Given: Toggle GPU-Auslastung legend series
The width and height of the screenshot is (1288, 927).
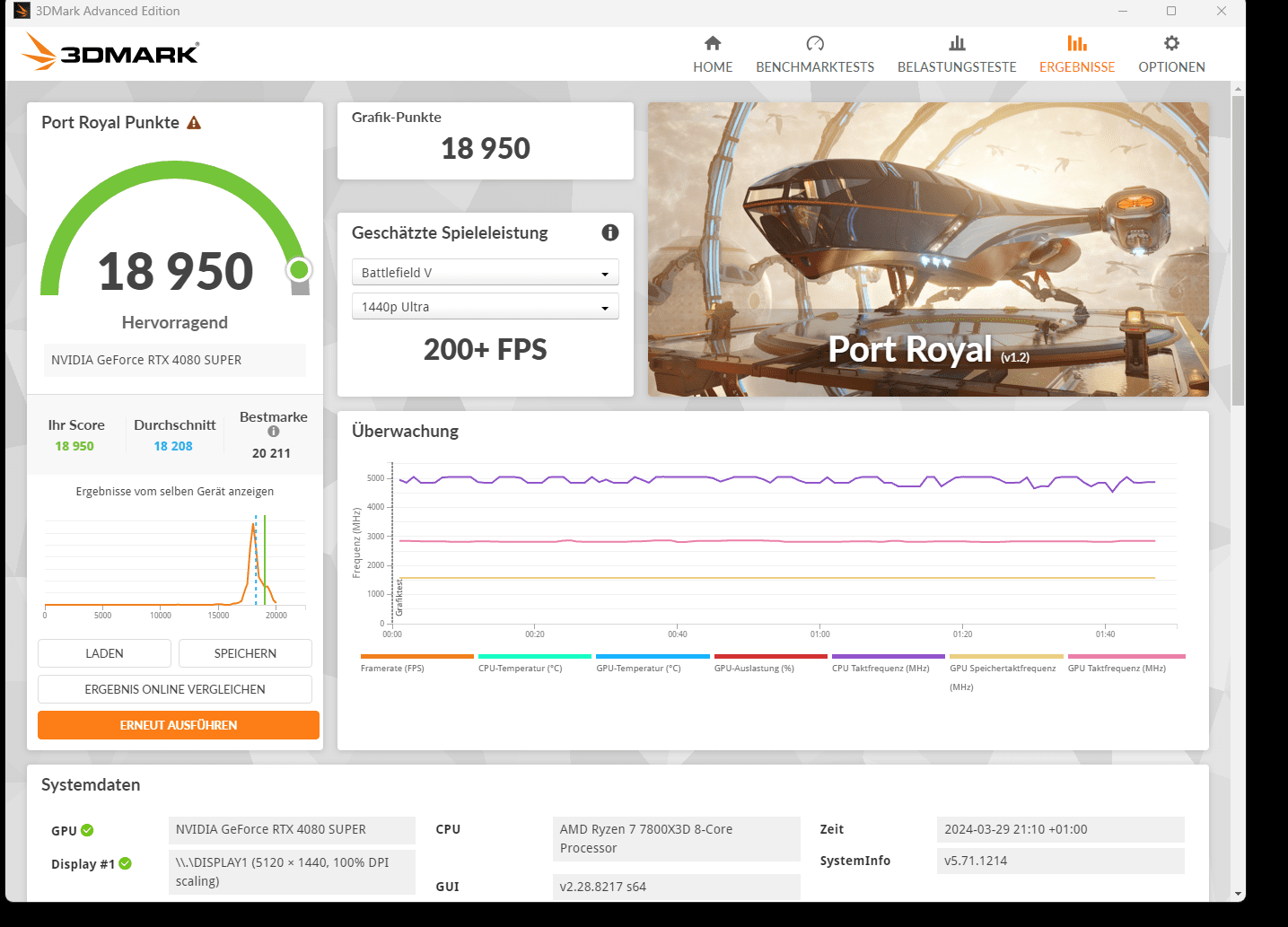Looking at the screenshot, I should point(770,664).
